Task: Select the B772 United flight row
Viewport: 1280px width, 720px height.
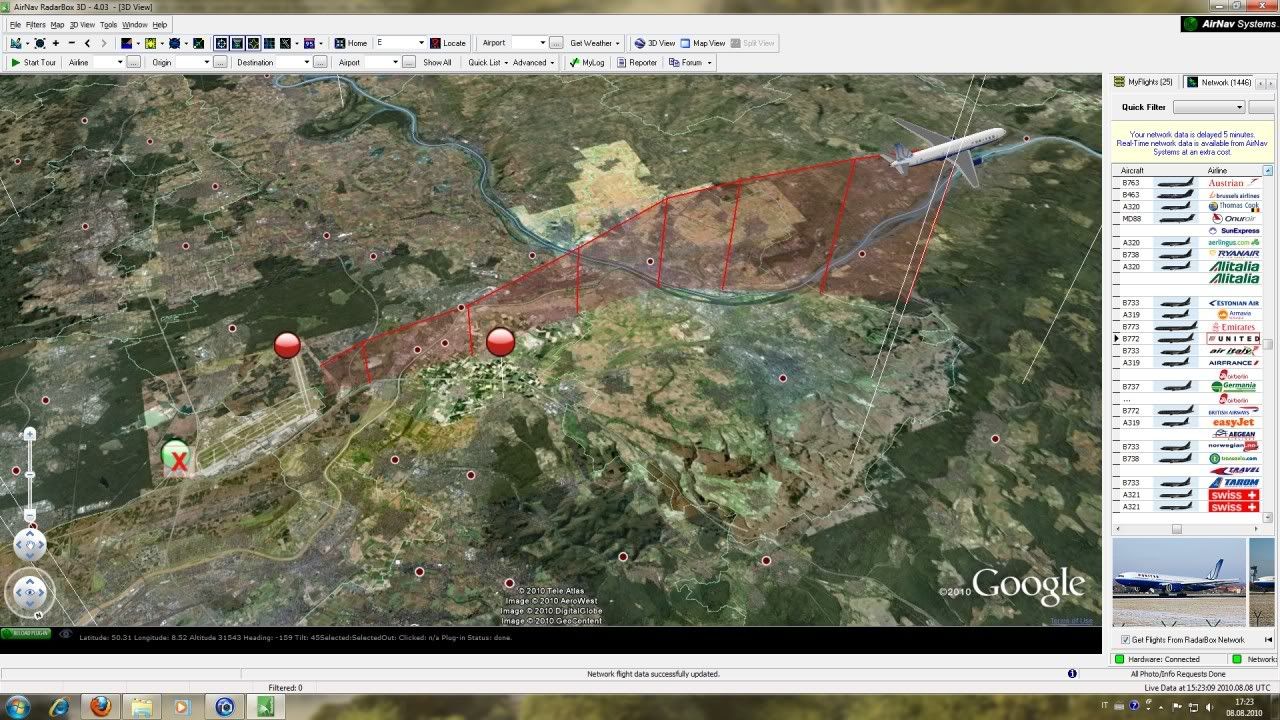Action: click(x=1187, y=339)
